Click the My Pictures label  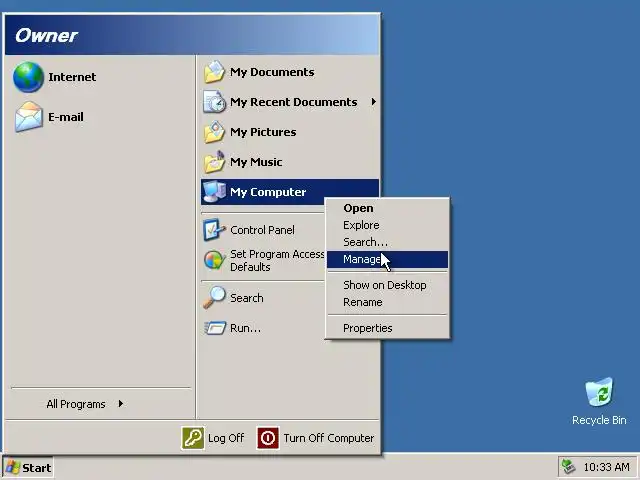pyautogui.click(x=263, y=132)
